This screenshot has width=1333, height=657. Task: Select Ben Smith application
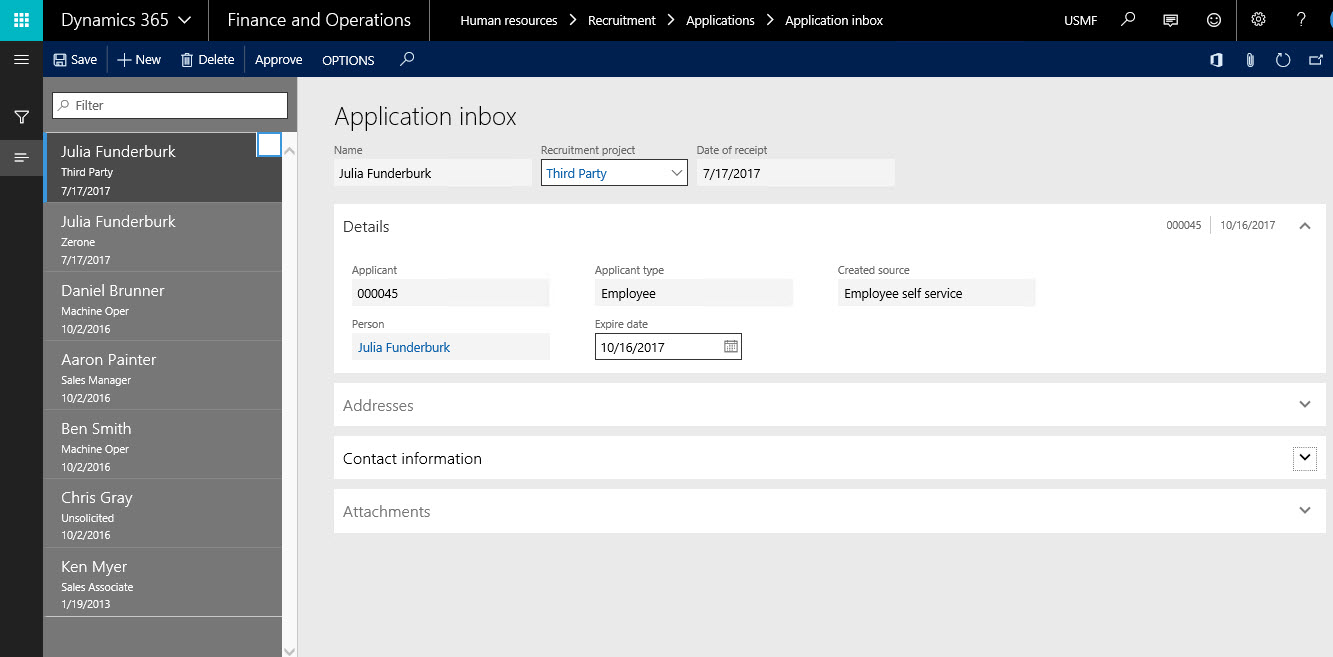(163, 445)
